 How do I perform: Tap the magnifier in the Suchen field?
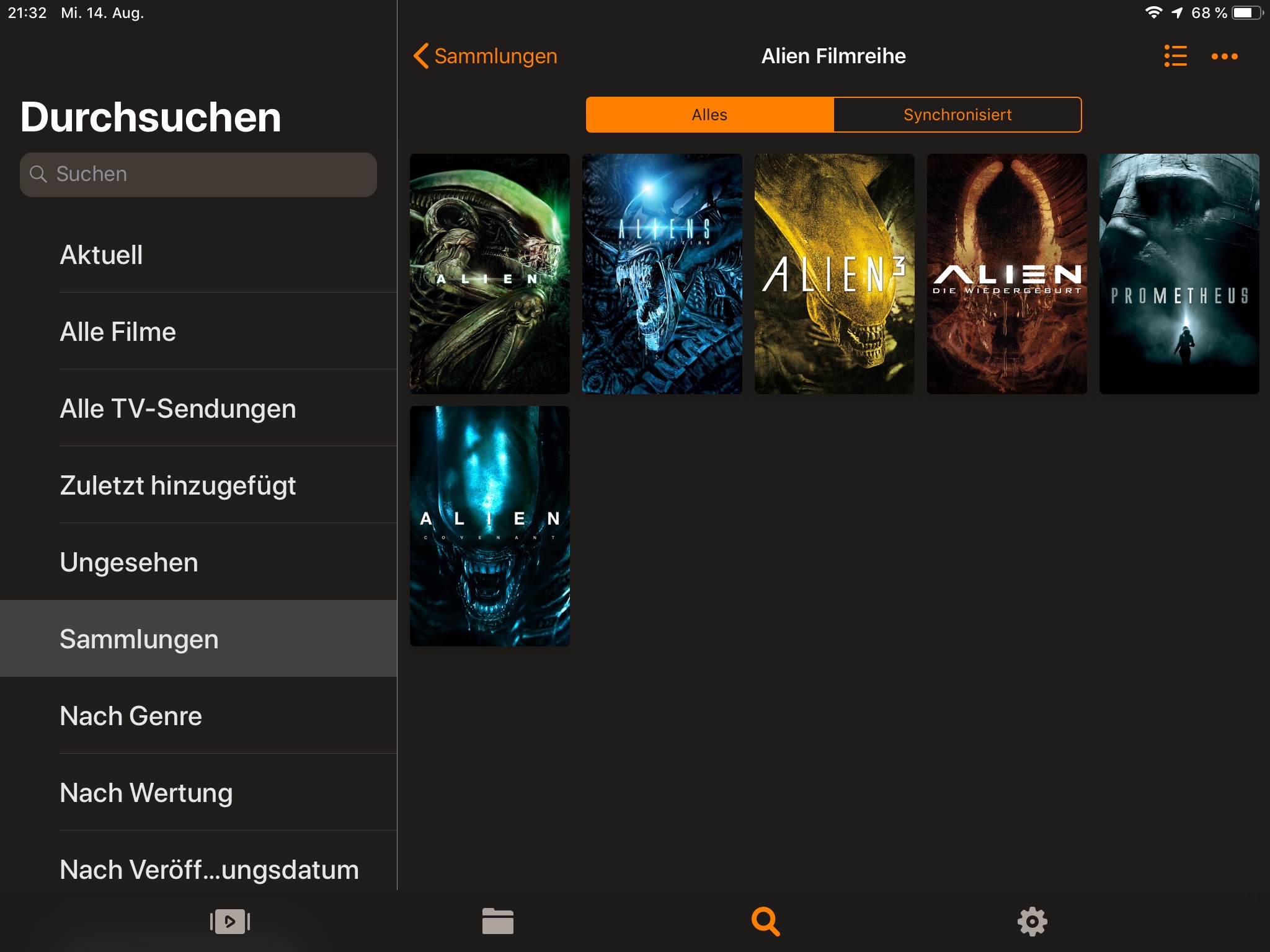click(x=38, y=174)
